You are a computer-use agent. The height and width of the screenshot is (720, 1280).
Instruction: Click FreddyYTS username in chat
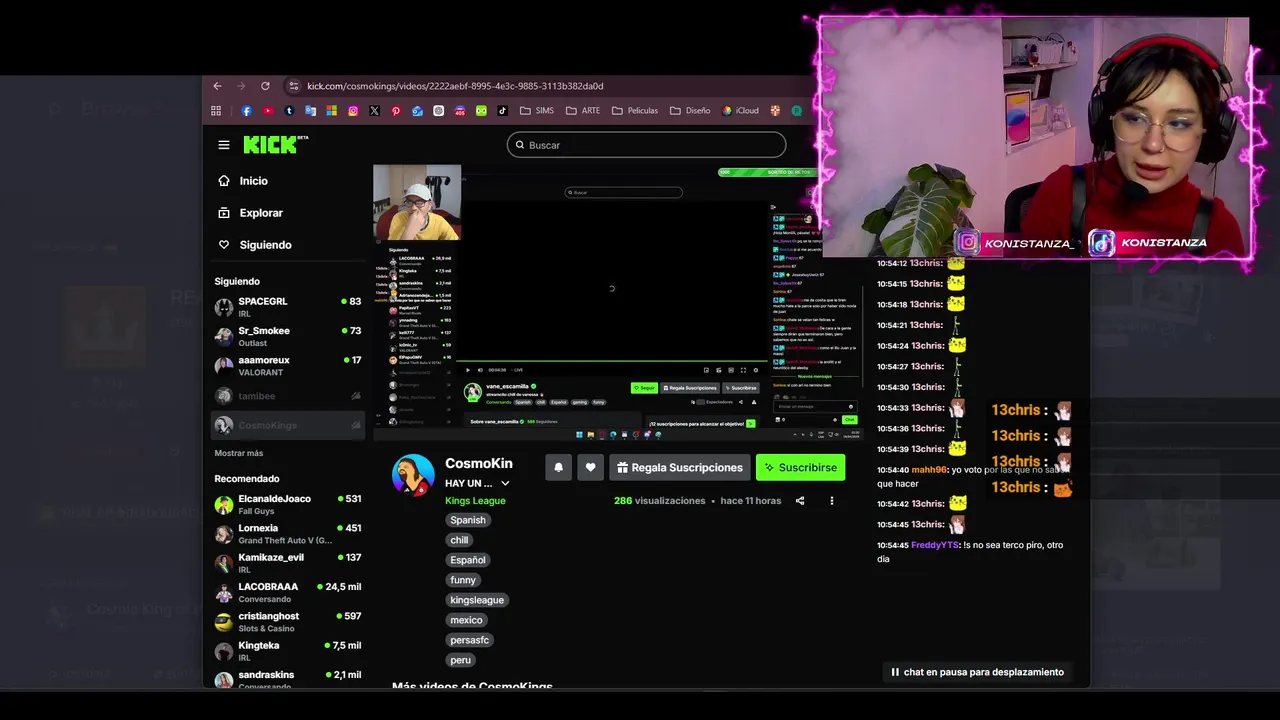[x=935, y=545]
